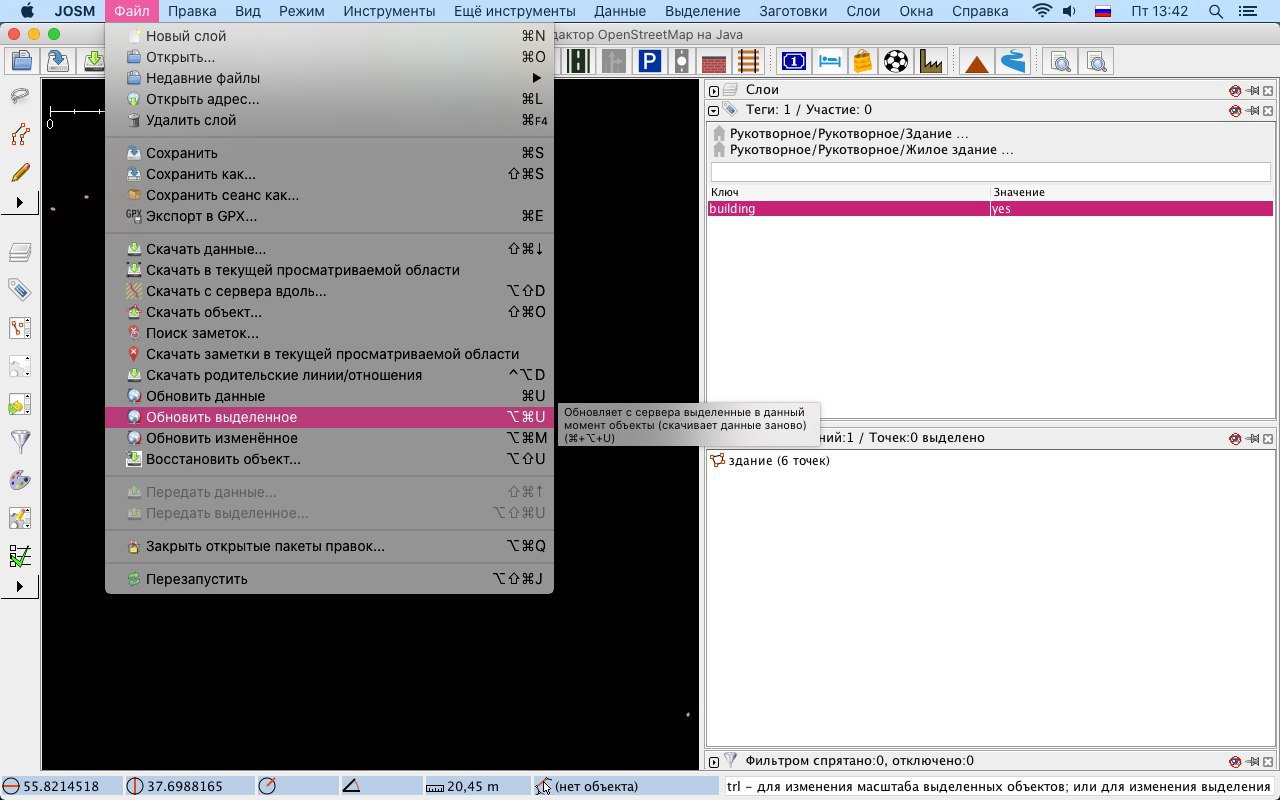Choose Перезапустить menu item

329,579
